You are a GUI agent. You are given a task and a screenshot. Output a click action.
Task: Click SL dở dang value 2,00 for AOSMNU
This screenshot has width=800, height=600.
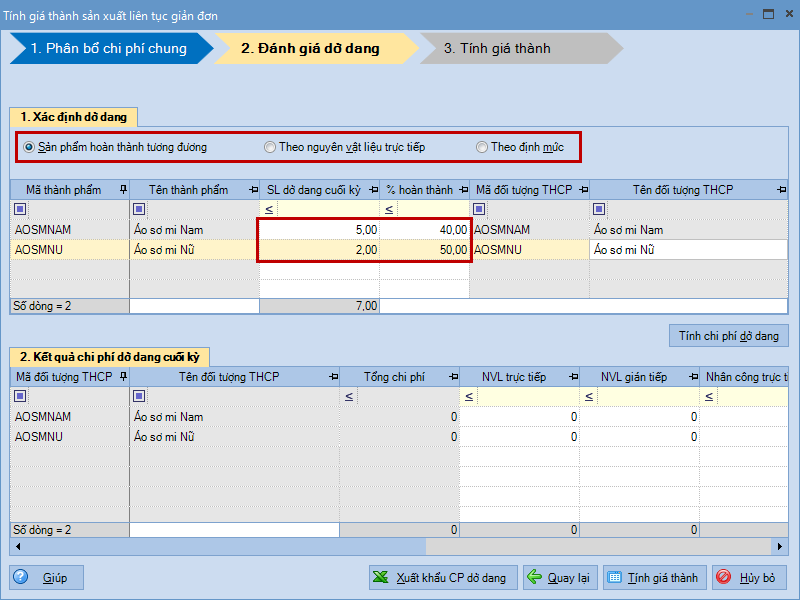click(x=319, y=249)
